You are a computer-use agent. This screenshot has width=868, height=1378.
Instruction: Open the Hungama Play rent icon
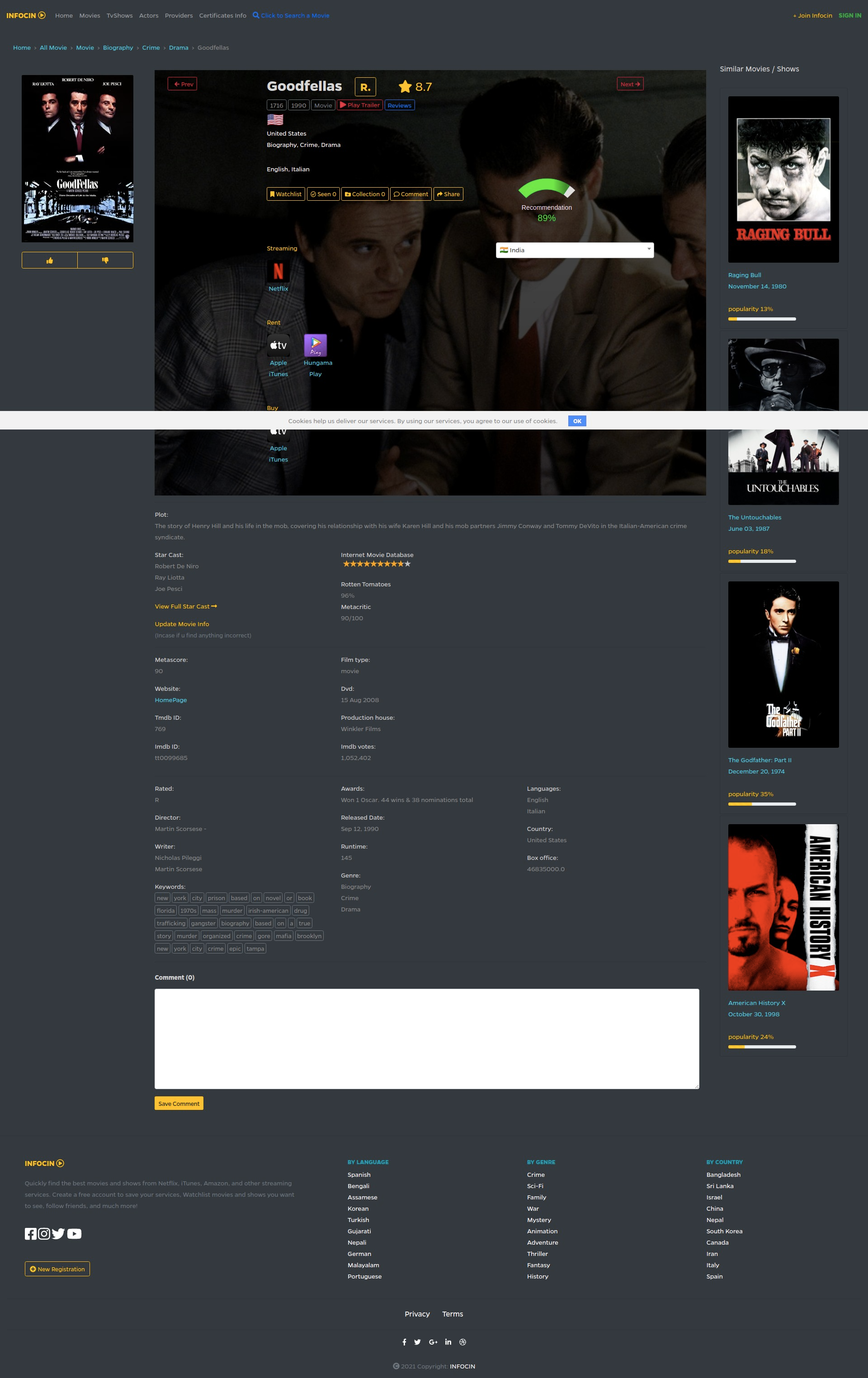pos(315,345)
